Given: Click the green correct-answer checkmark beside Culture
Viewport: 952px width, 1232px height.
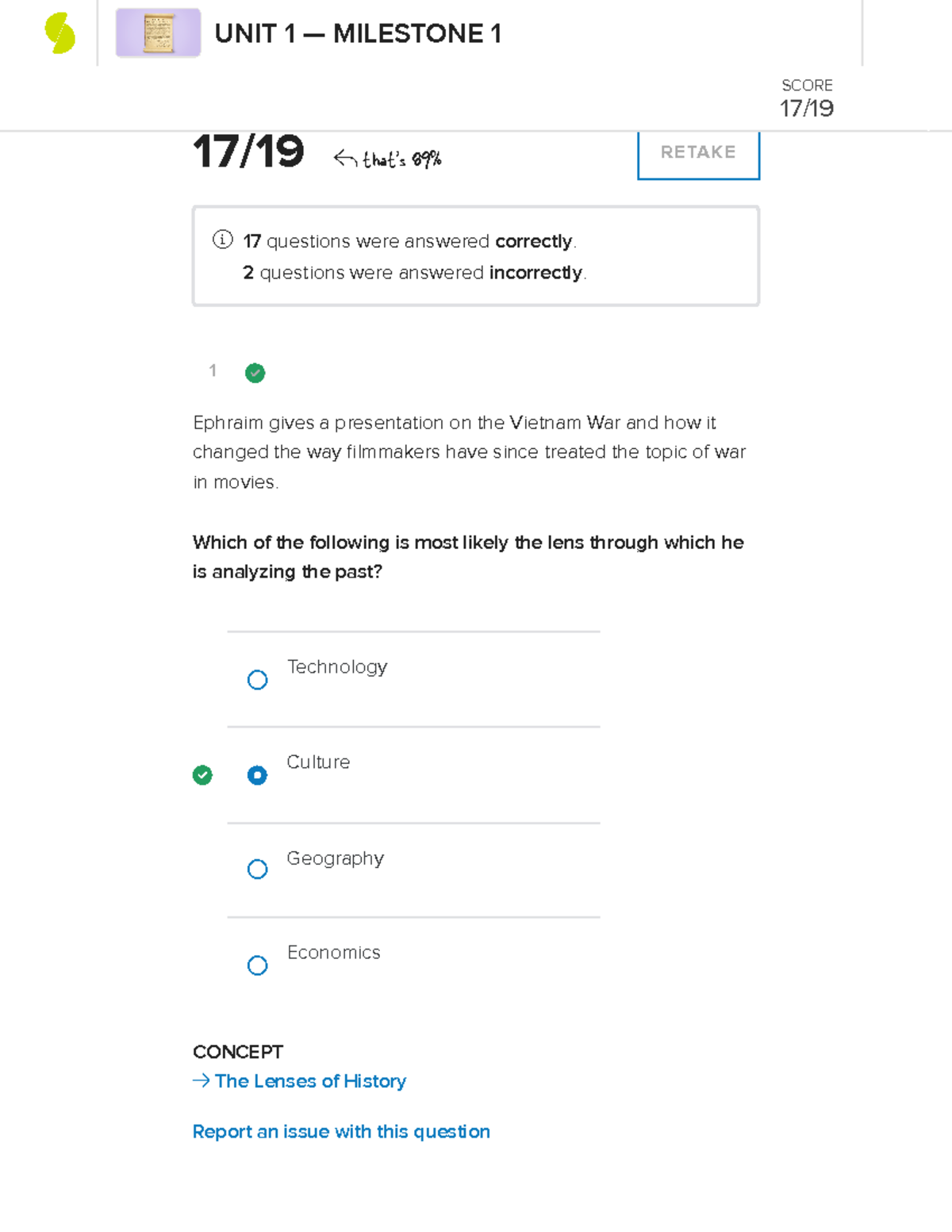Looking at the screenshot, I should click(x=202, y=775).
